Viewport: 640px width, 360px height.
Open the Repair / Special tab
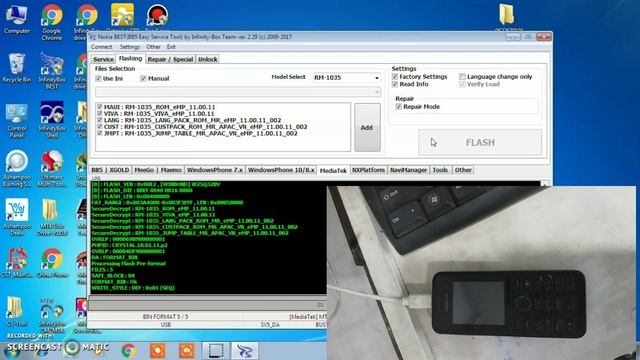[170, 59]
